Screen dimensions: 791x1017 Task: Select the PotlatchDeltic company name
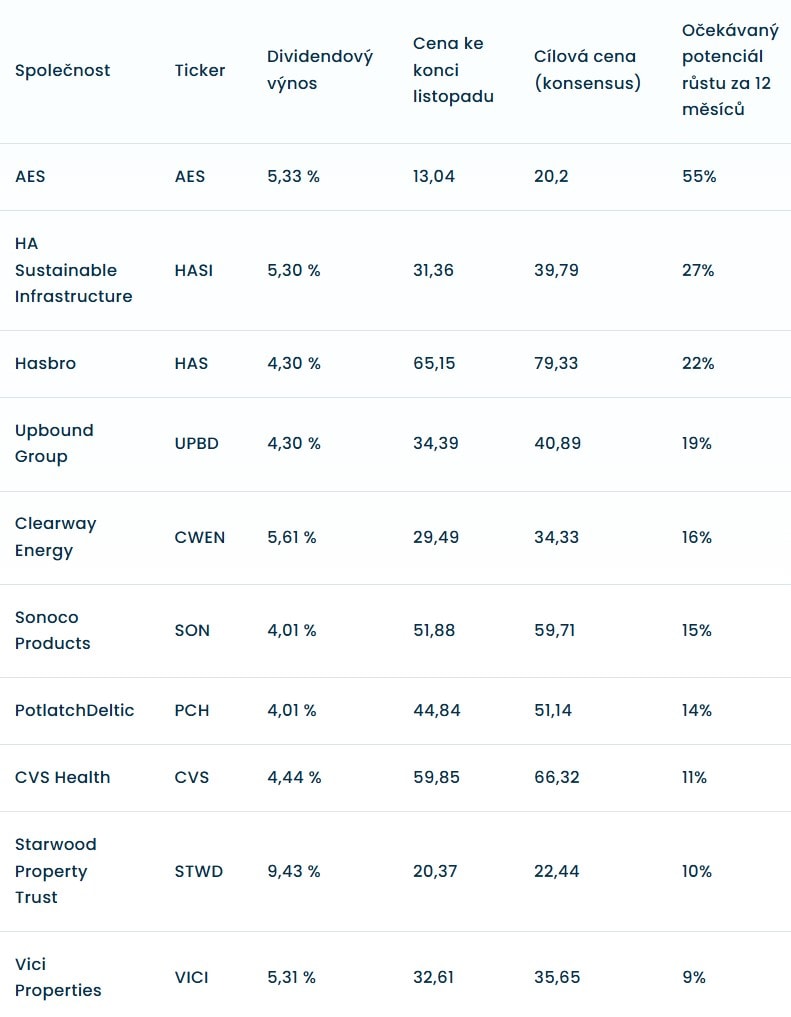(x=74, y=710)
